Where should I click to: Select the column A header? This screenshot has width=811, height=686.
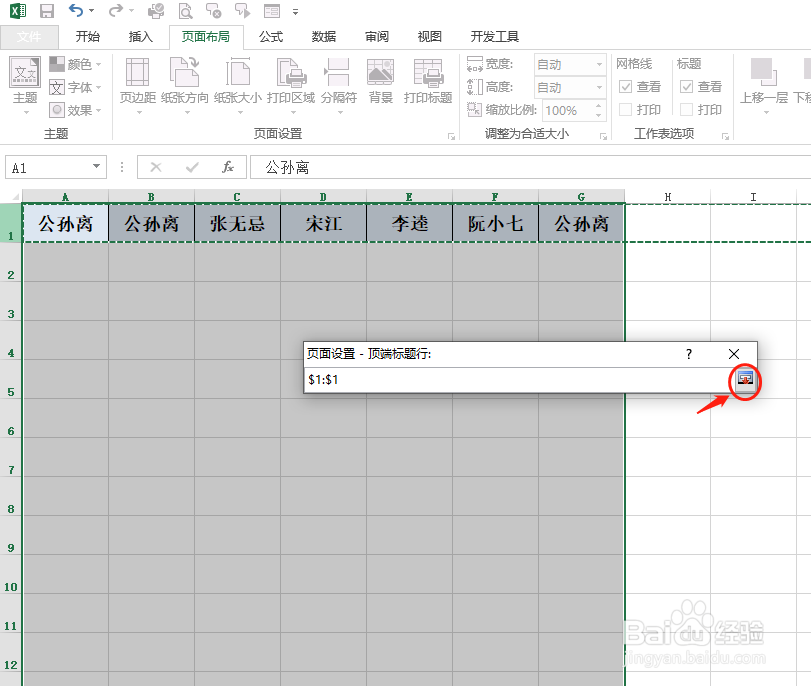[x=65, y=197]
